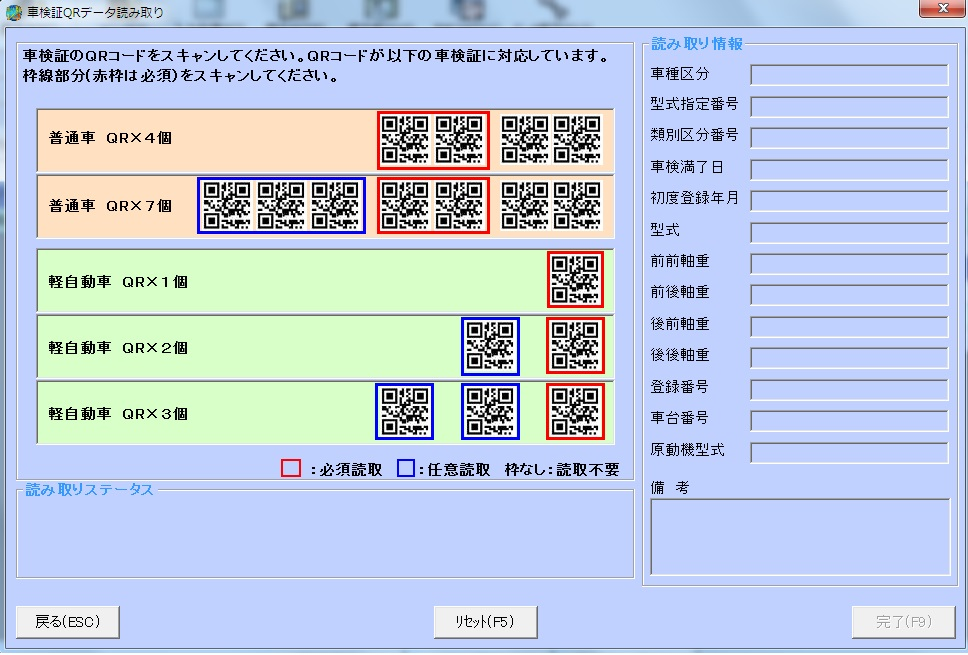968x655 pixels.
Task: Click the 類別区分番号 input field
Action: pos(849,138)
